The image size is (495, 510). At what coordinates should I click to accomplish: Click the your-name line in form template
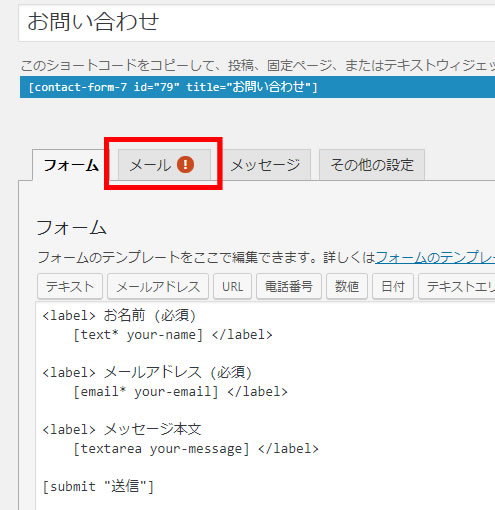point(173,335)
